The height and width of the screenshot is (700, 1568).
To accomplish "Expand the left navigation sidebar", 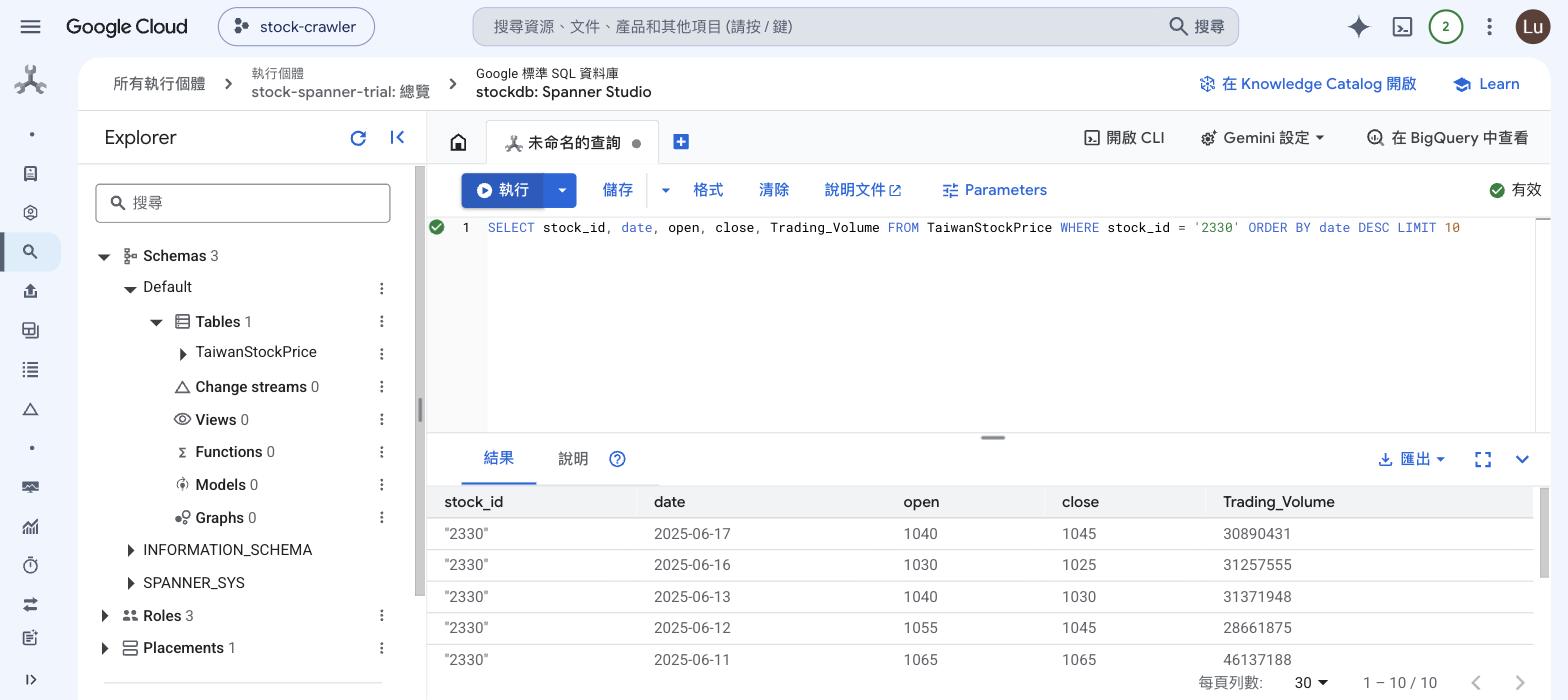I will tap(30, 680).
